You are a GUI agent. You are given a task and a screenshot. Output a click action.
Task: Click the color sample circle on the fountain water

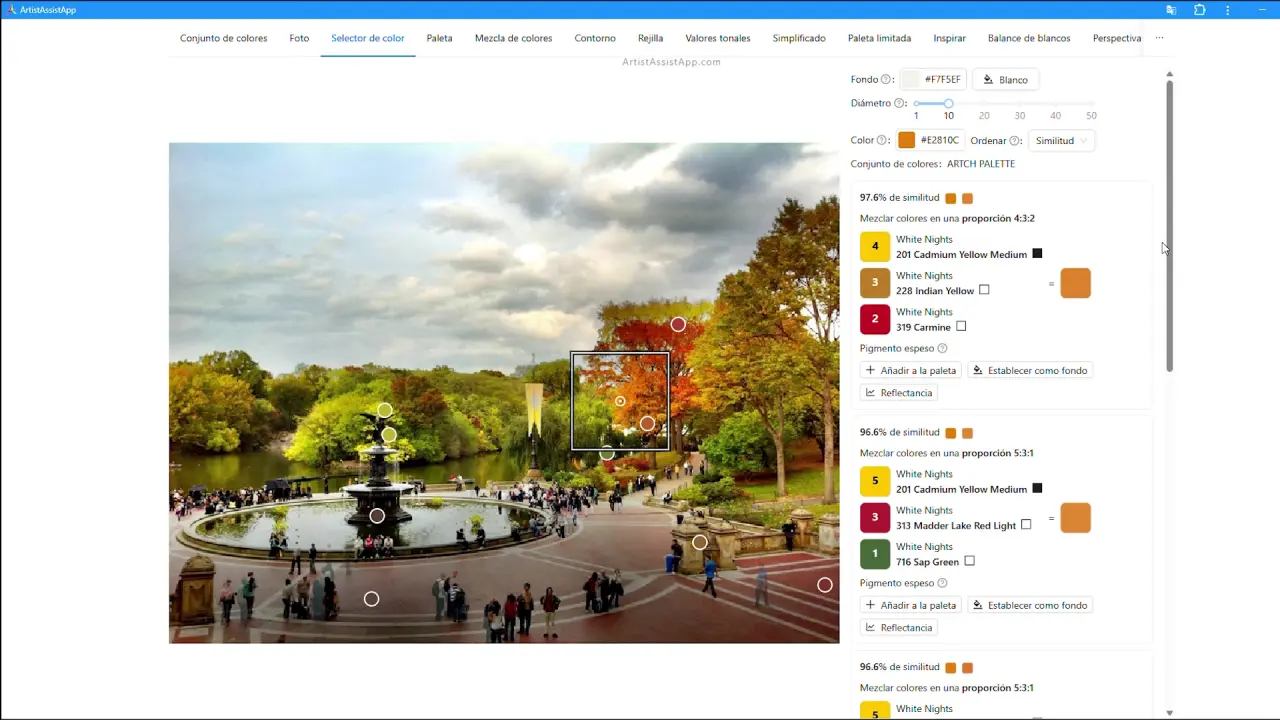pos(377,516)
